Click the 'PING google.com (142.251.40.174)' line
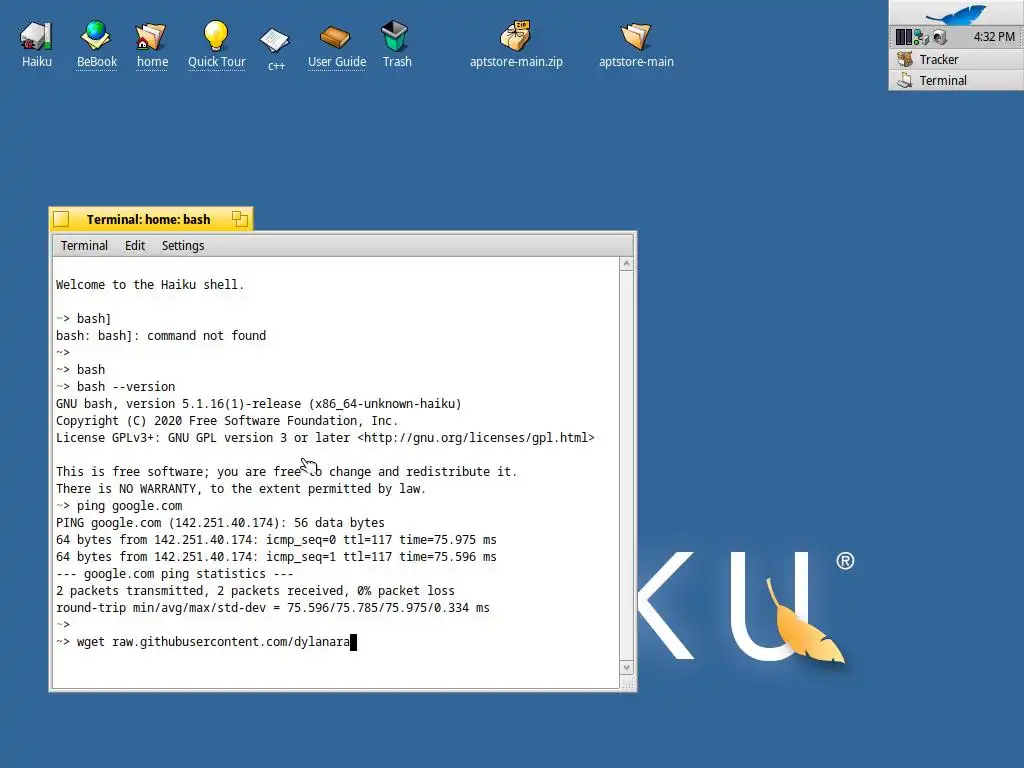This screenshot has height=768, width=1024. point(220,522)
